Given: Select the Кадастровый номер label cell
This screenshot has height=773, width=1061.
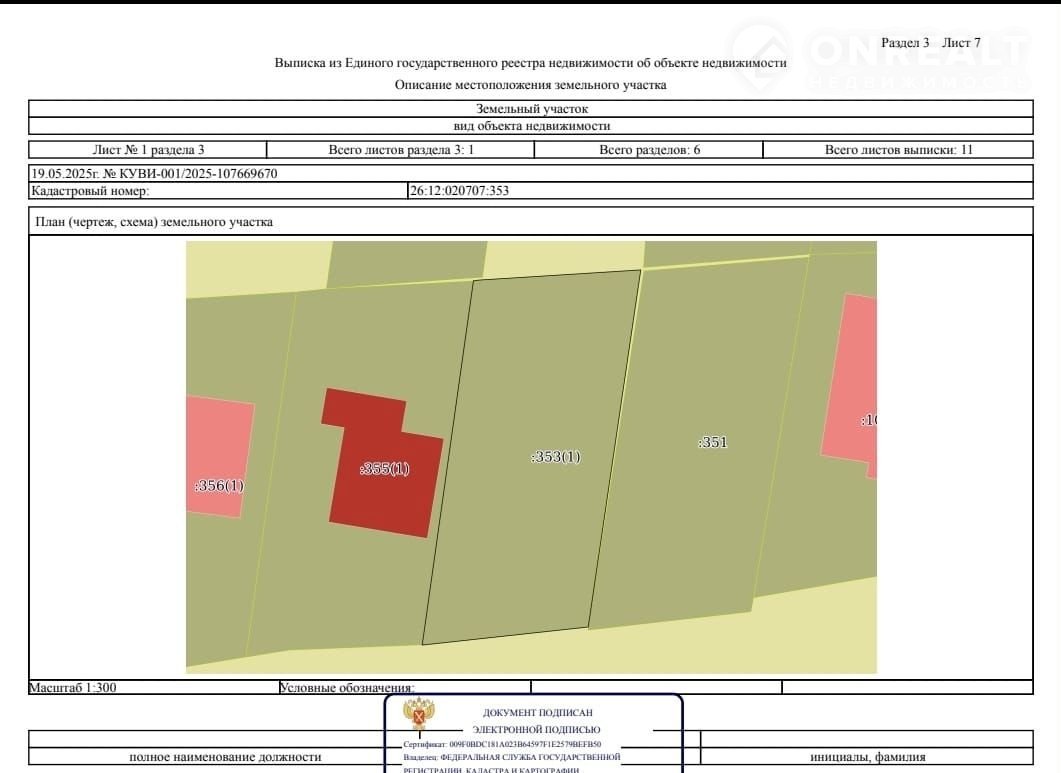Looking at the screenshot, I should [90, 191].
